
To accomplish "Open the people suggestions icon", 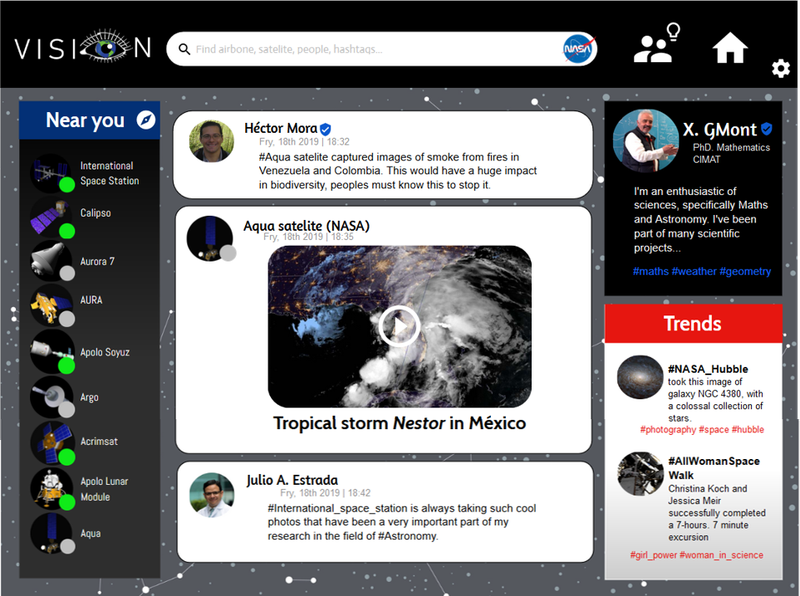I will 656,45.
